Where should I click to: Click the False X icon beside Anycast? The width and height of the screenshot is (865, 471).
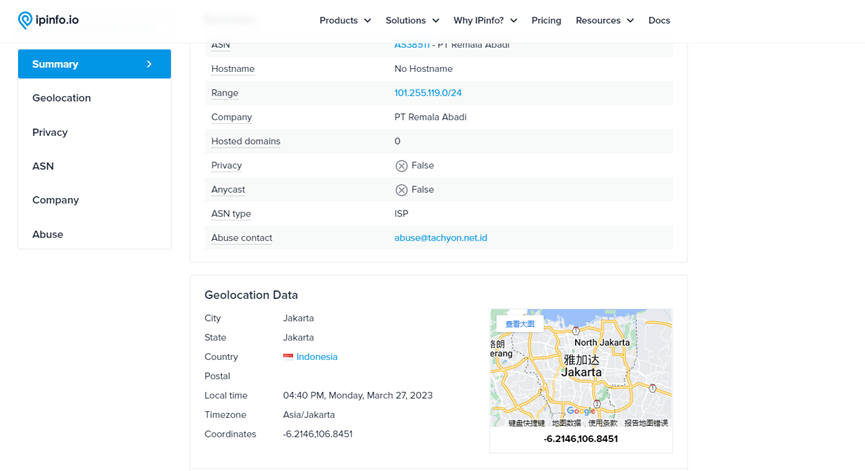coord(401,190)
